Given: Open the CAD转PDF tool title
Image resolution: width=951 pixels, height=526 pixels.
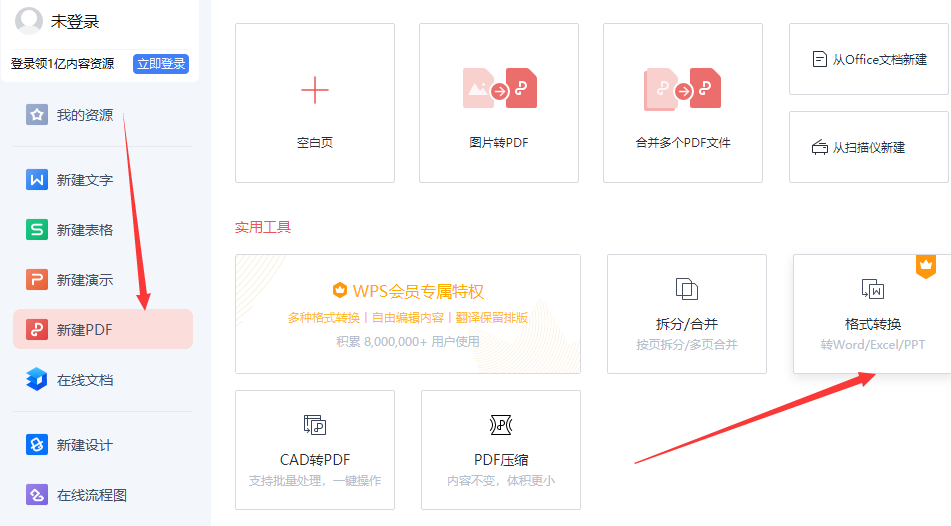Looking at the screenshot, I should (x=315, y=460).
